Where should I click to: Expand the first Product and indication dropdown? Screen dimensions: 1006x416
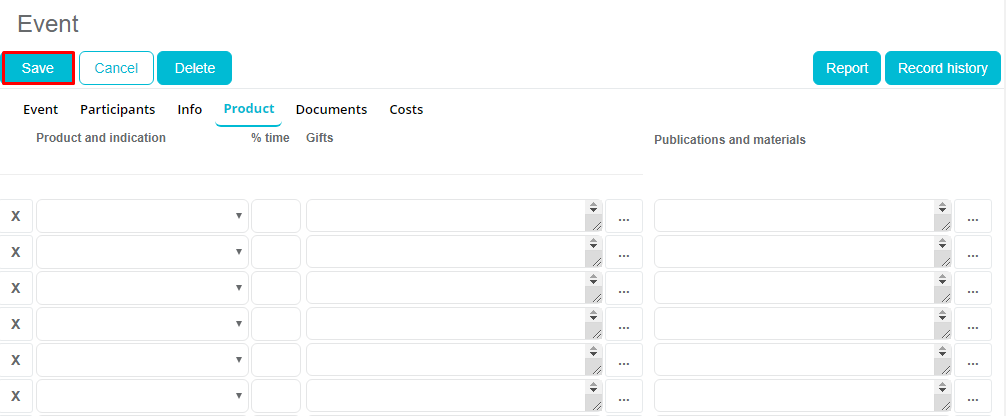[142, 216]
